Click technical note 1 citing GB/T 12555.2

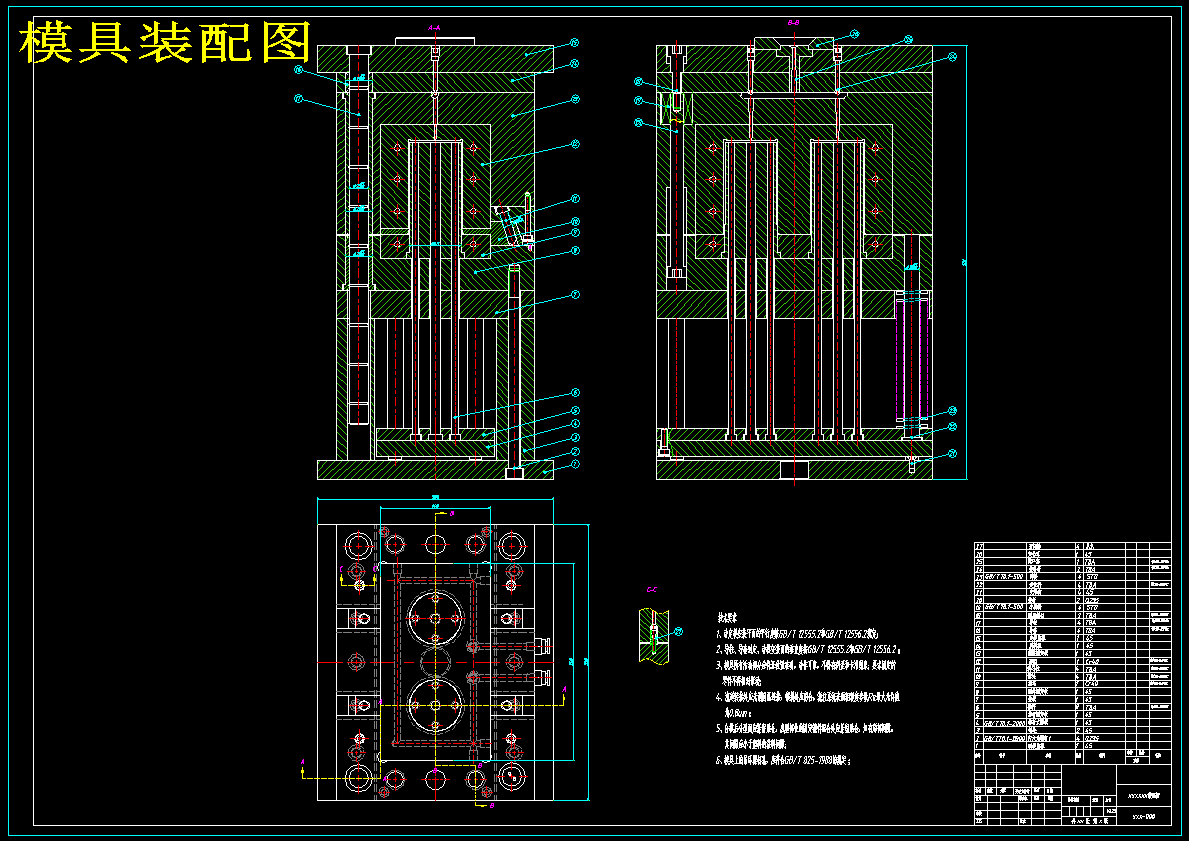click(x=798, y=633)
